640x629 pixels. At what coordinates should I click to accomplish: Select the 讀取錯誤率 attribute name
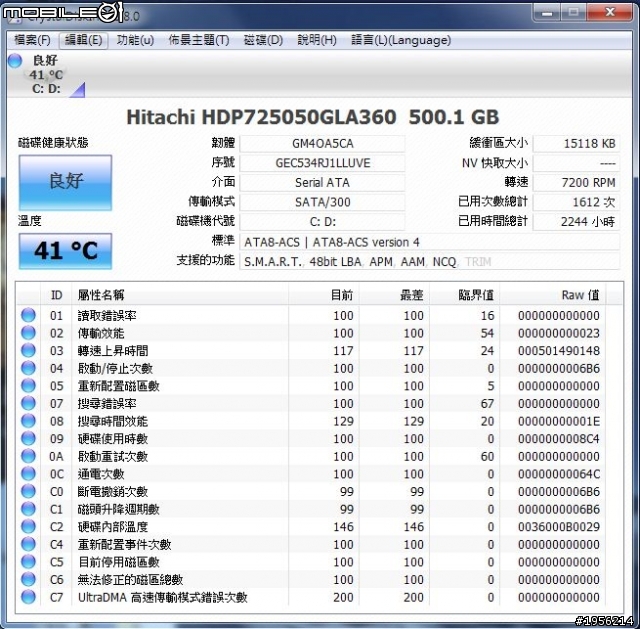click(x=107, y=316)
